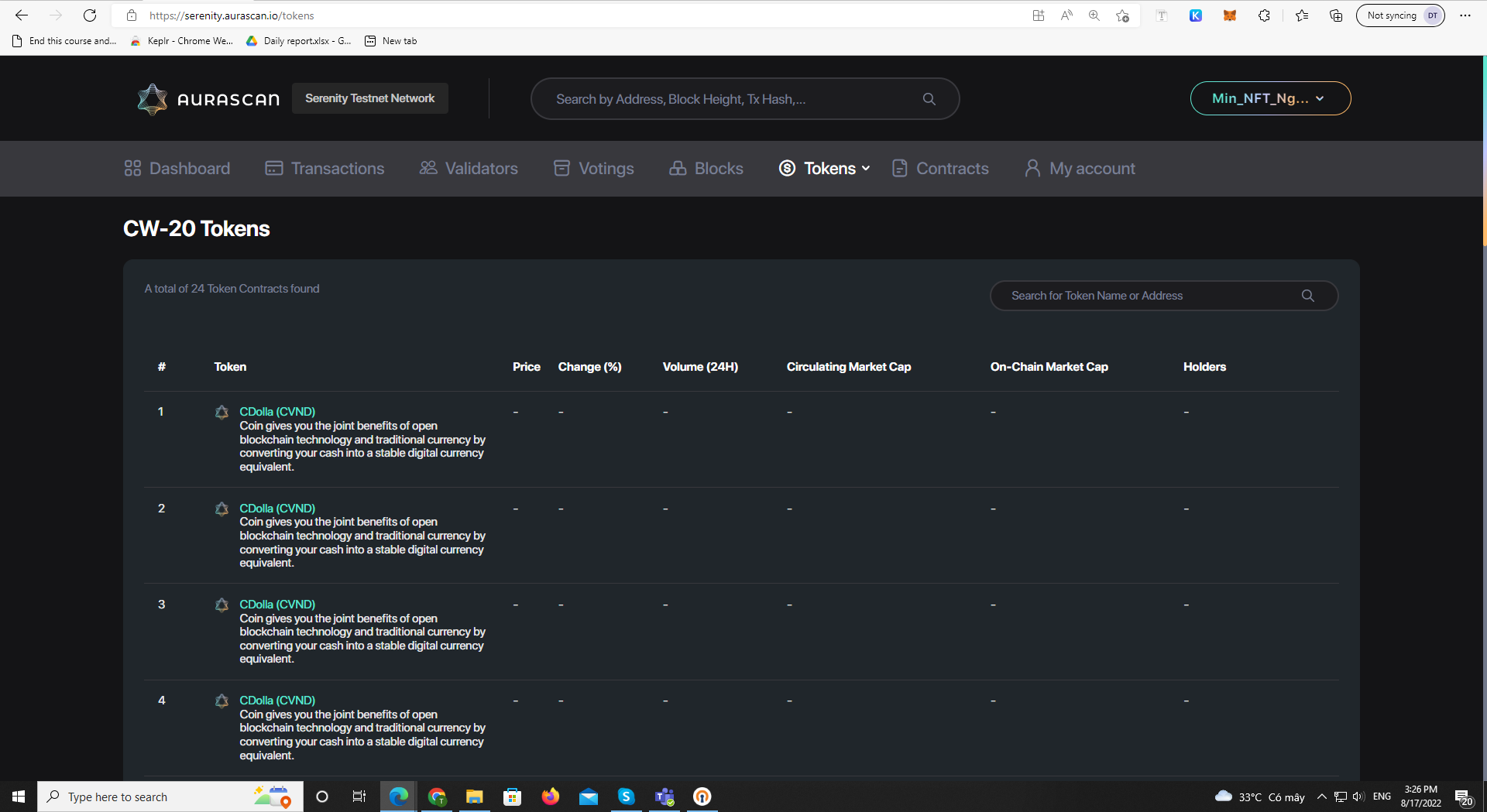Expand the Tokens menu chevron

866,168
